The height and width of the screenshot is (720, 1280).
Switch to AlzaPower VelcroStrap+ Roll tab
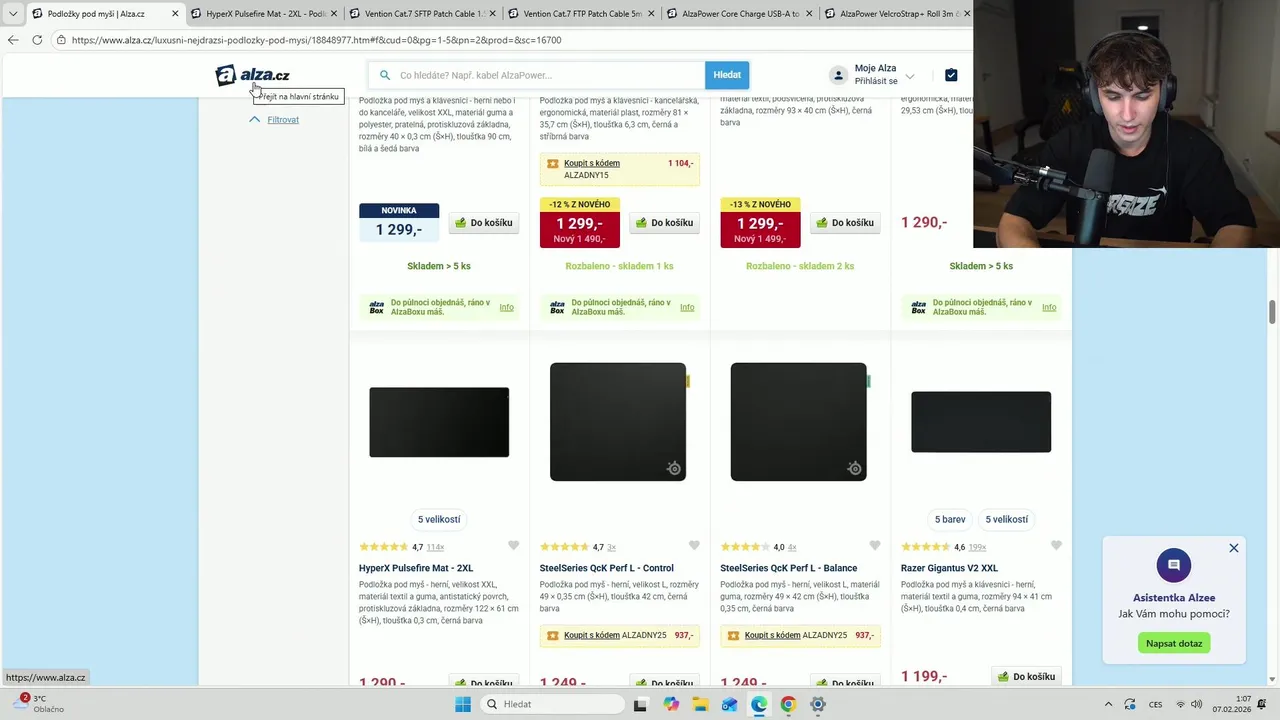coord(899,14)
